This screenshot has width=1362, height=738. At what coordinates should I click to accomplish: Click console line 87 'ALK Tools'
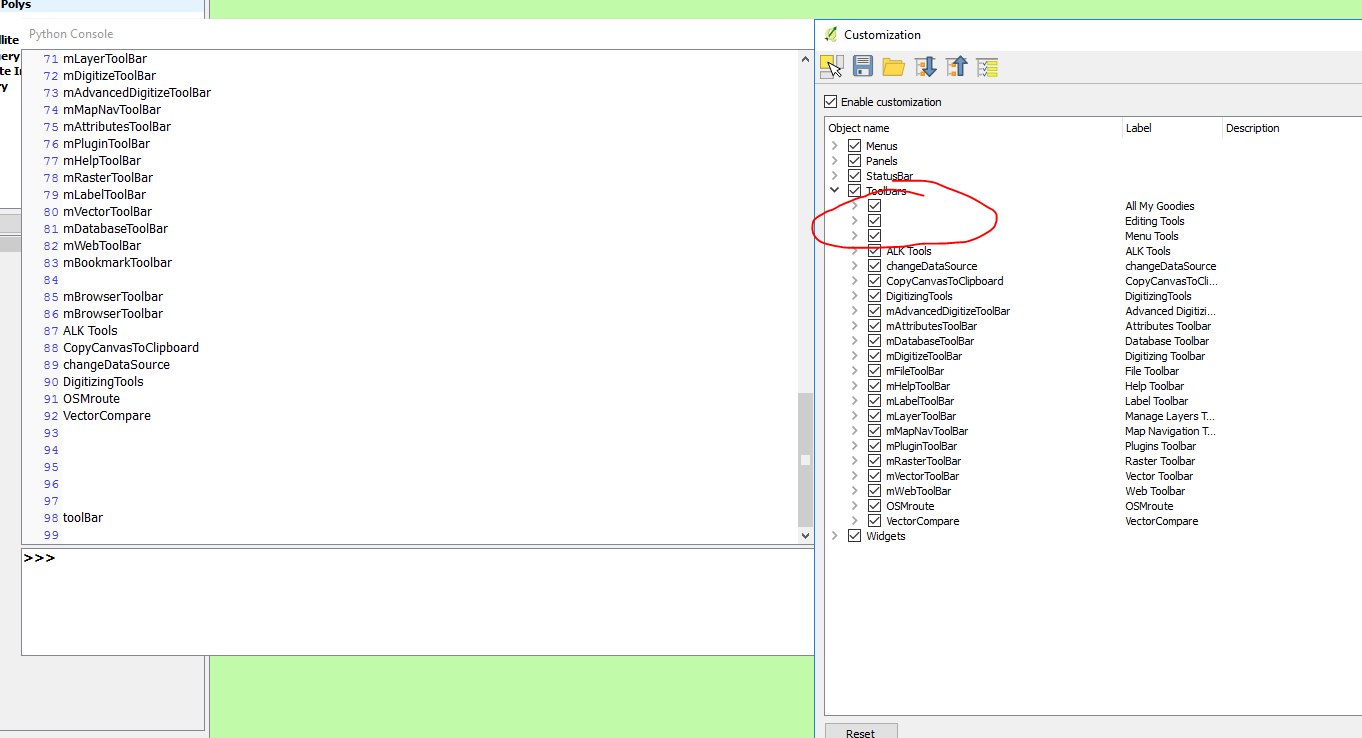click(x=90, y=331)
